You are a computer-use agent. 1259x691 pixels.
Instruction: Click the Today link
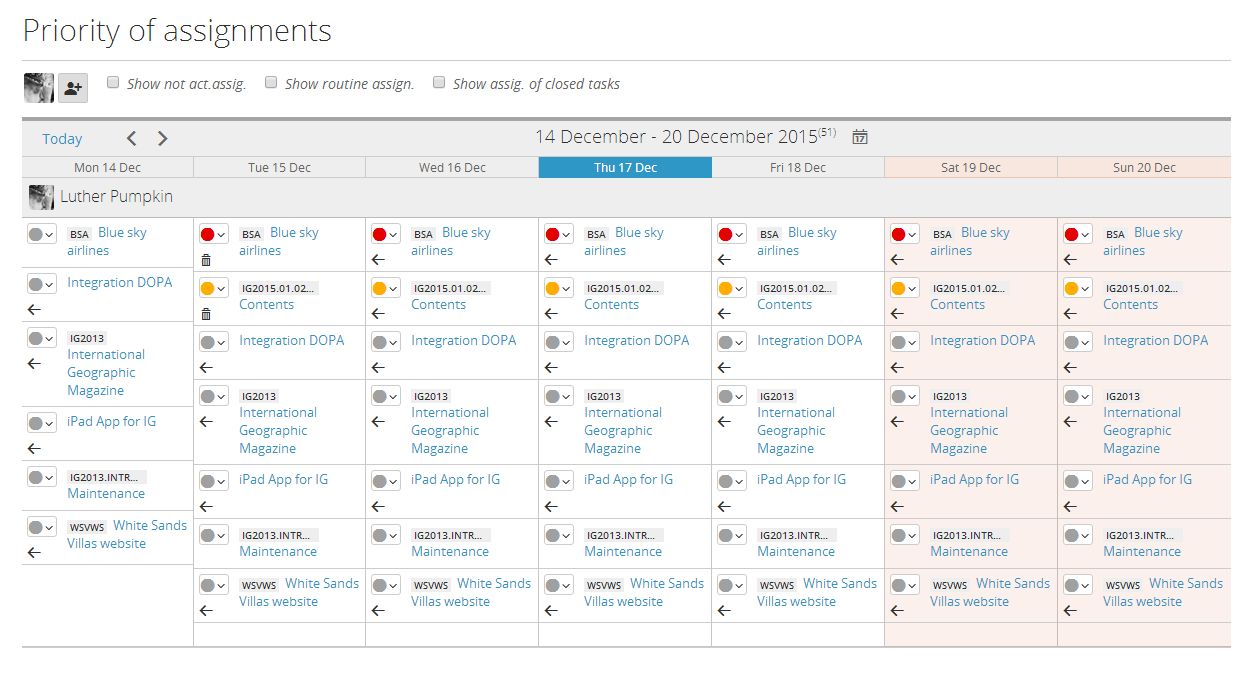62,139
